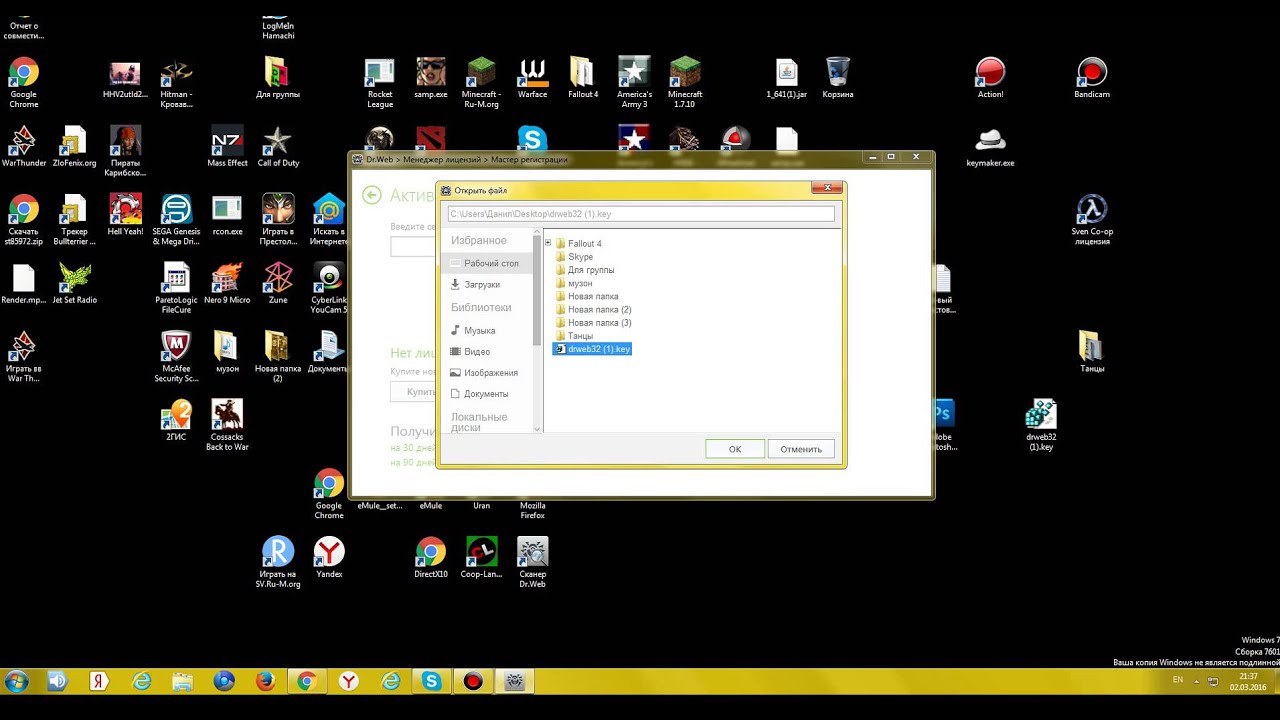Open samp.exe desktop icon
The image size is (1280, 720).
431,79
